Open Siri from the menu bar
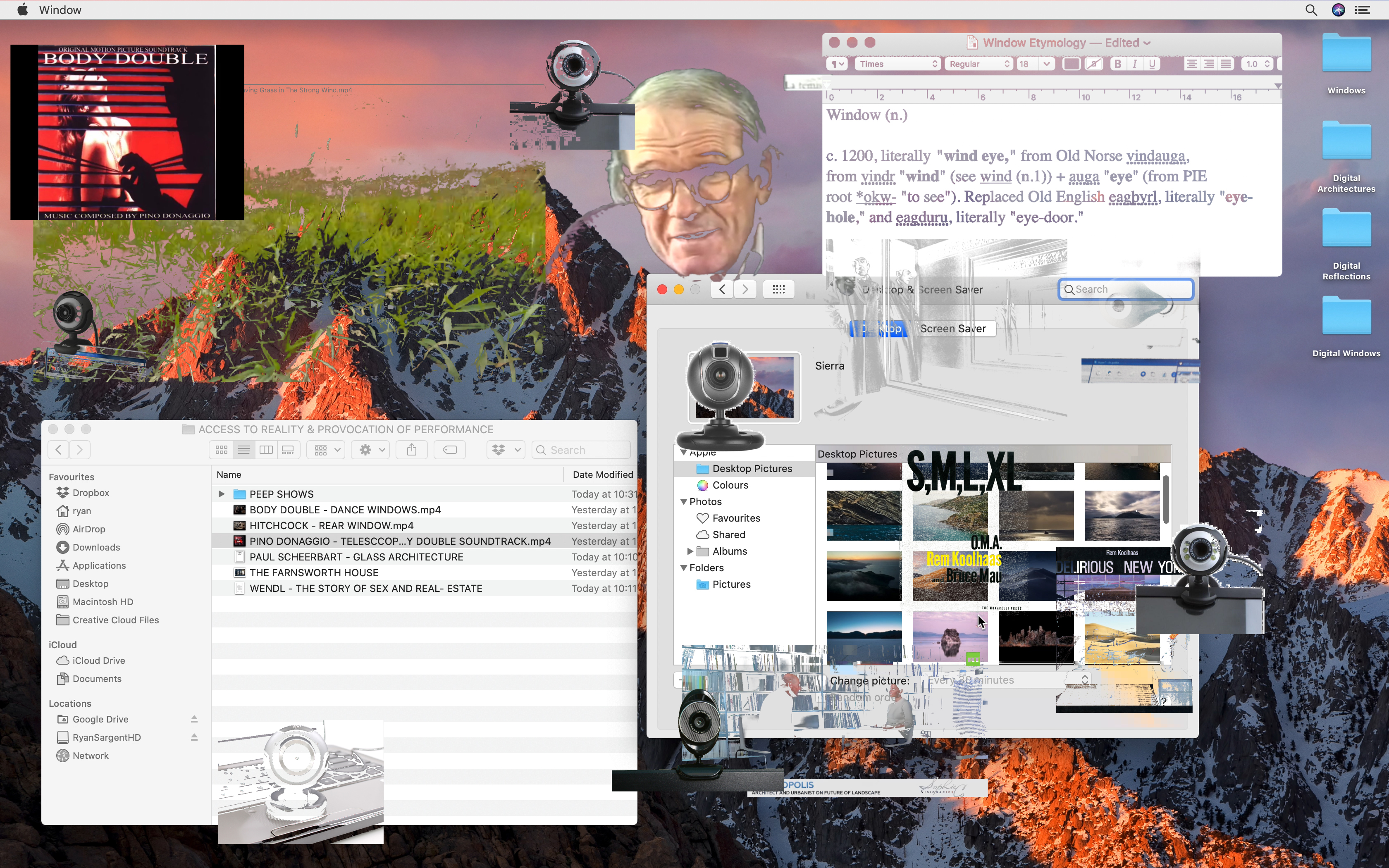 point(1338,10)
